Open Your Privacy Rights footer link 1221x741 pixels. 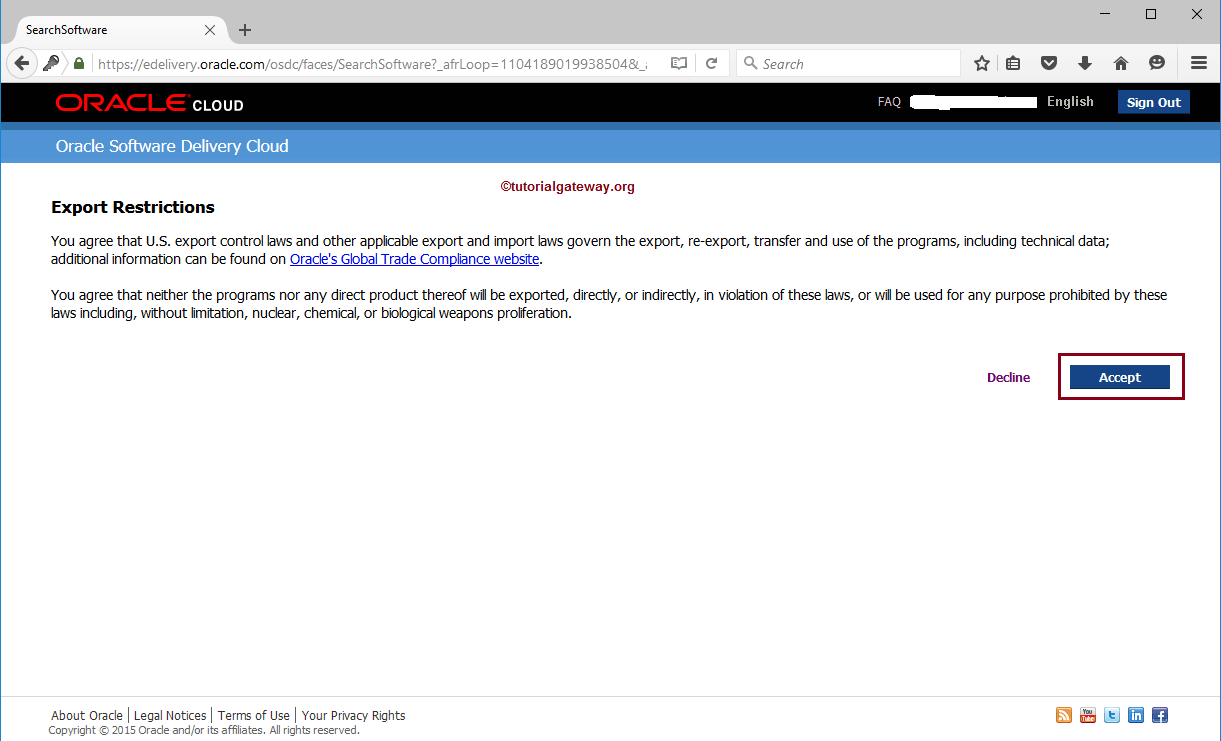354,715
